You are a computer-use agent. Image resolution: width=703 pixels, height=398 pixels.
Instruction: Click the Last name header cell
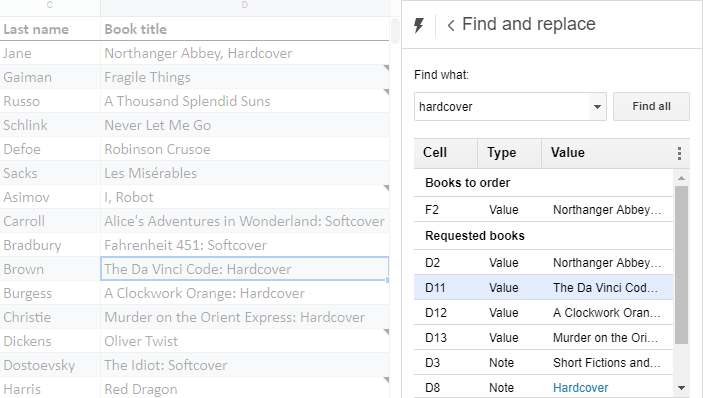tap(50, 29)
